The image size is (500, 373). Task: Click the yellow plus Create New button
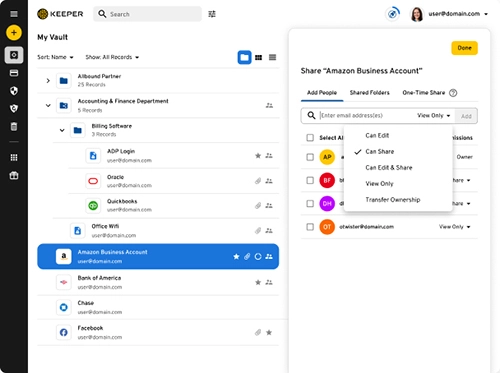coord(14,33)
